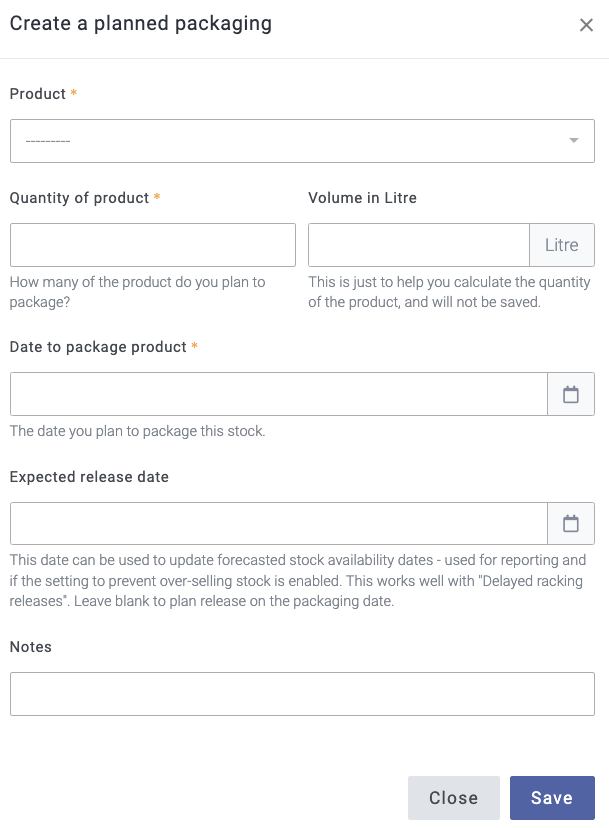Focus the Notes text field
Screen dimensions: 609x828
(302, 694)
